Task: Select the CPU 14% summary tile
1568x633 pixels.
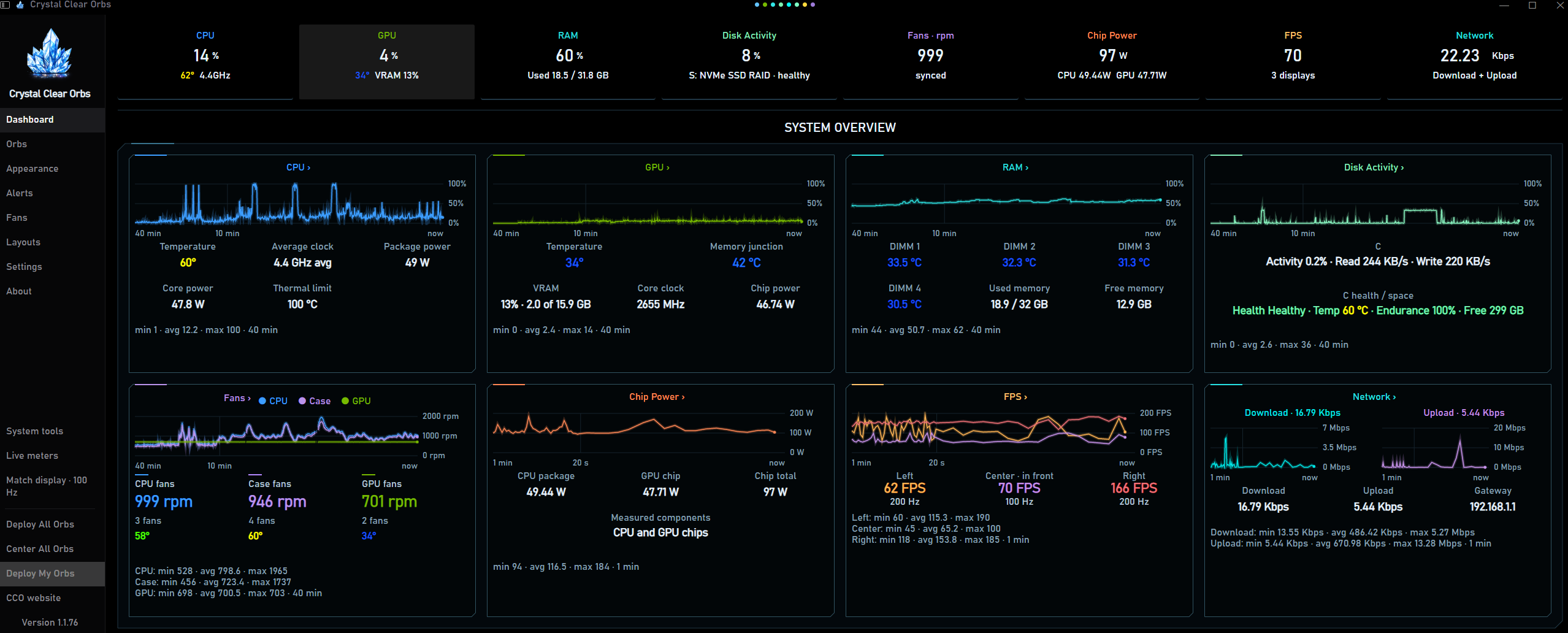Action: coord(205,61)
